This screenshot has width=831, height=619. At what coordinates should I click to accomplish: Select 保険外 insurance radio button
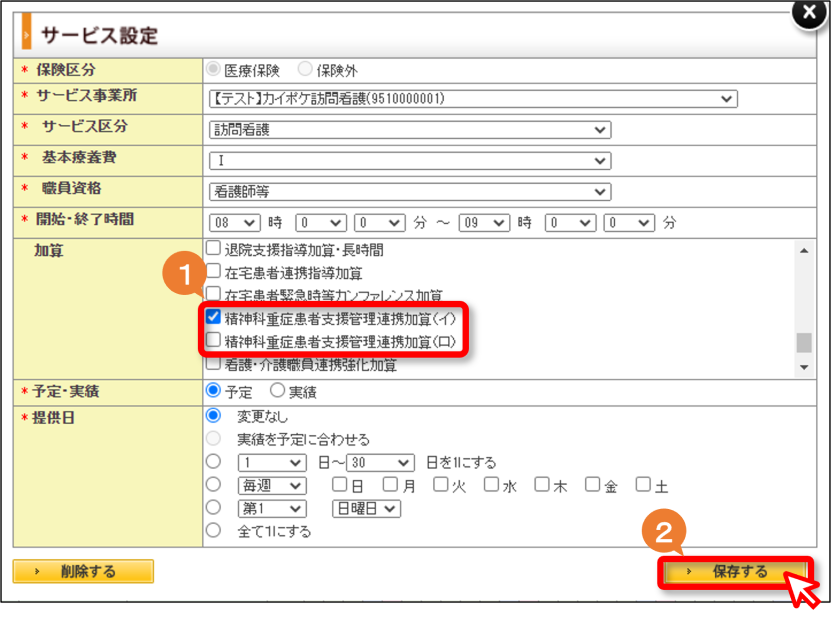click(x=305, y=68)
